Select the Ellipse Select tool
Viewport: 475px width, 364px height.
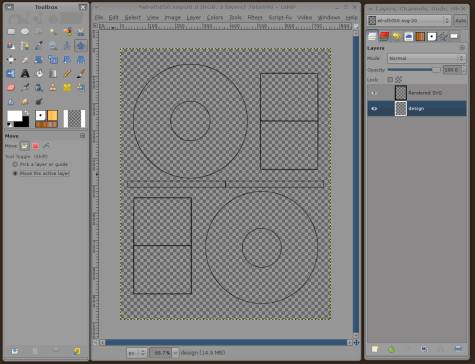[x=25, y=32]
